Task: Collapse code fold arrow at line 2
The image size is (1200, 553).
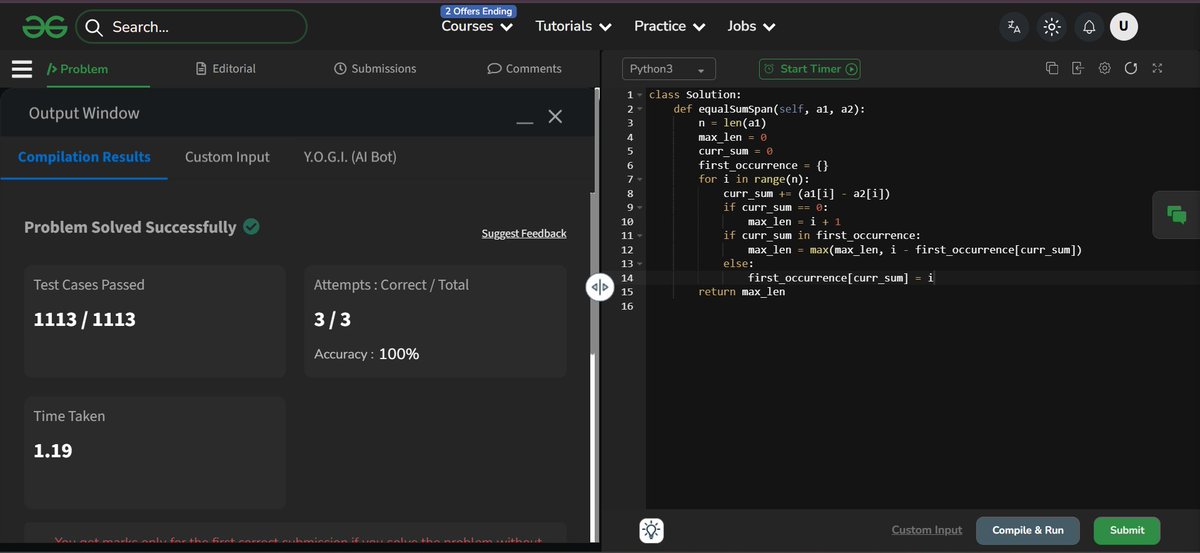Action: coord(639,109)
